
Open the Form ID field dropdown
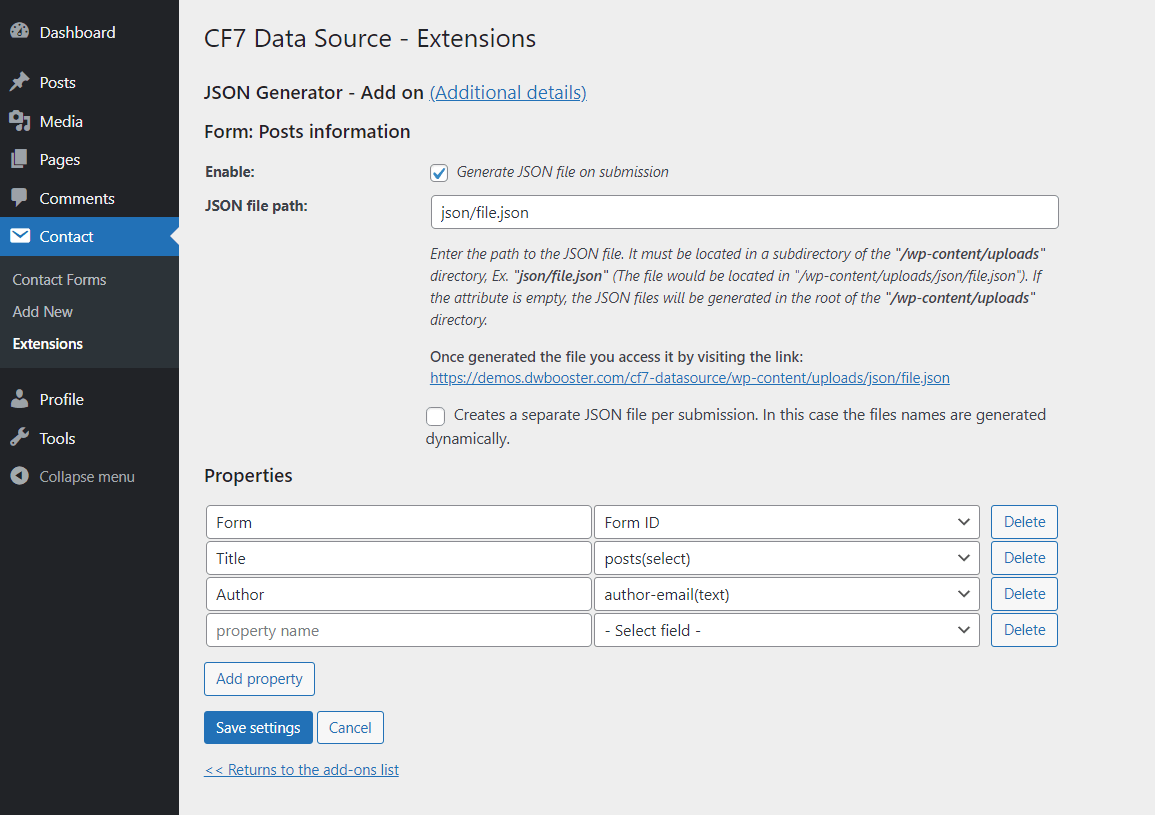coord(786,522)
